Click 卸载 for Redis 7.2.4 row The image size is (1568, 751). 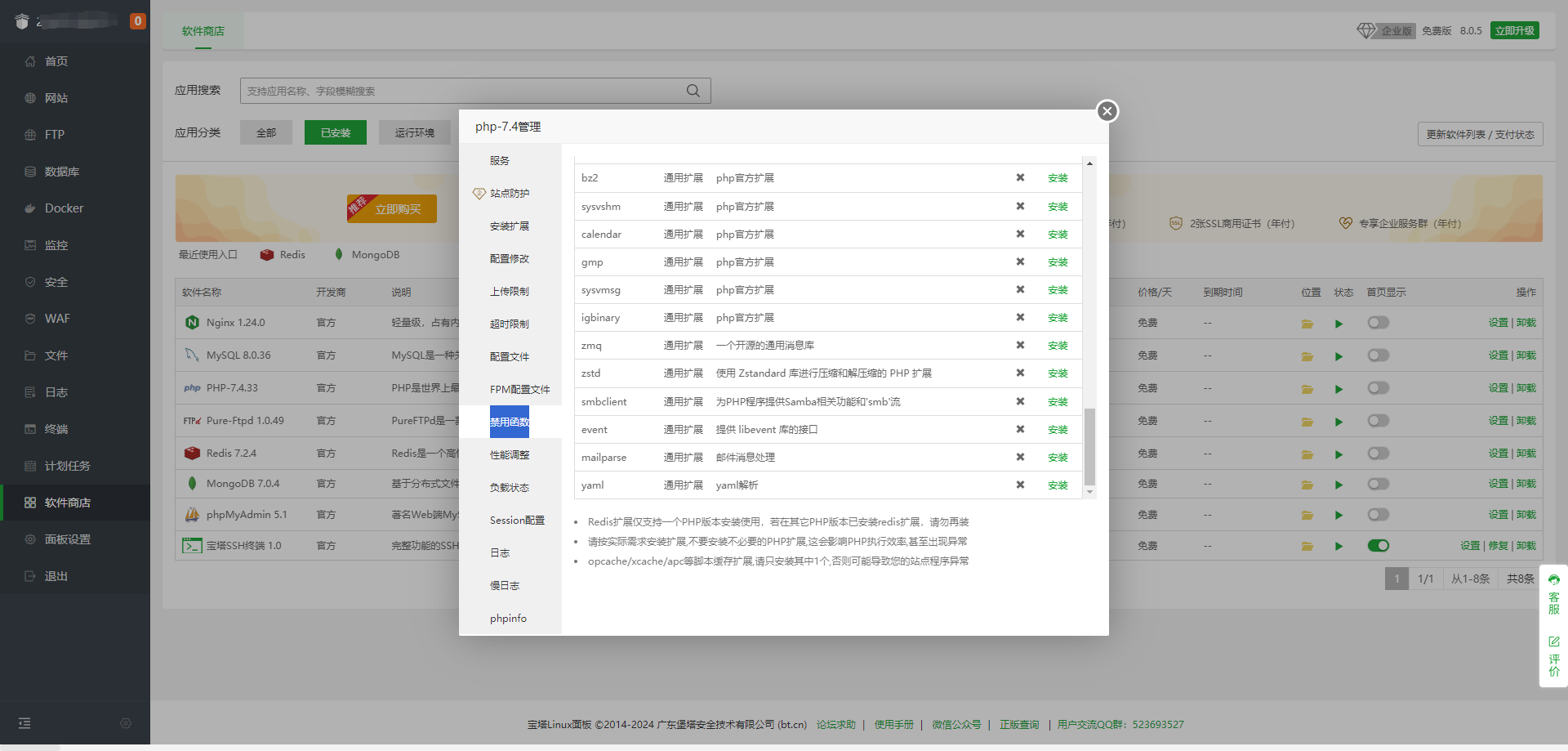click(x=1526, y=454)
